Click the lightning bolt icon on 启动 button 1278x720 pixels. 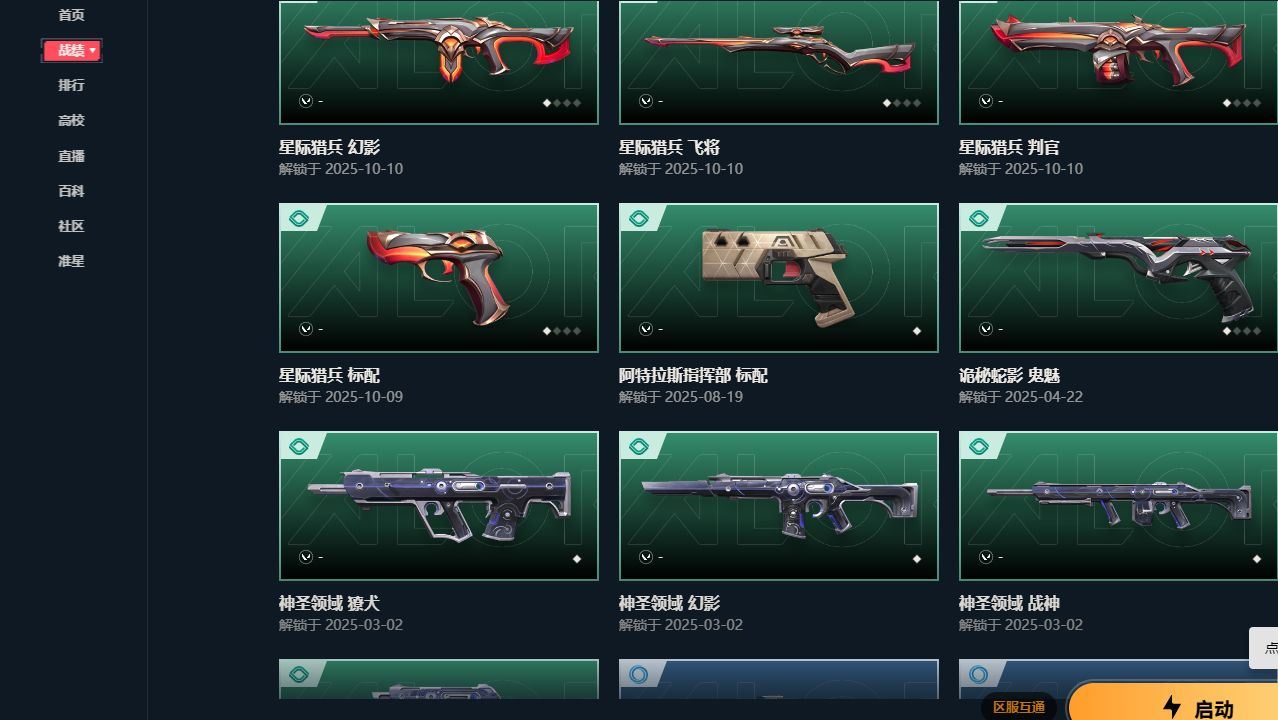pos(1172,708)
